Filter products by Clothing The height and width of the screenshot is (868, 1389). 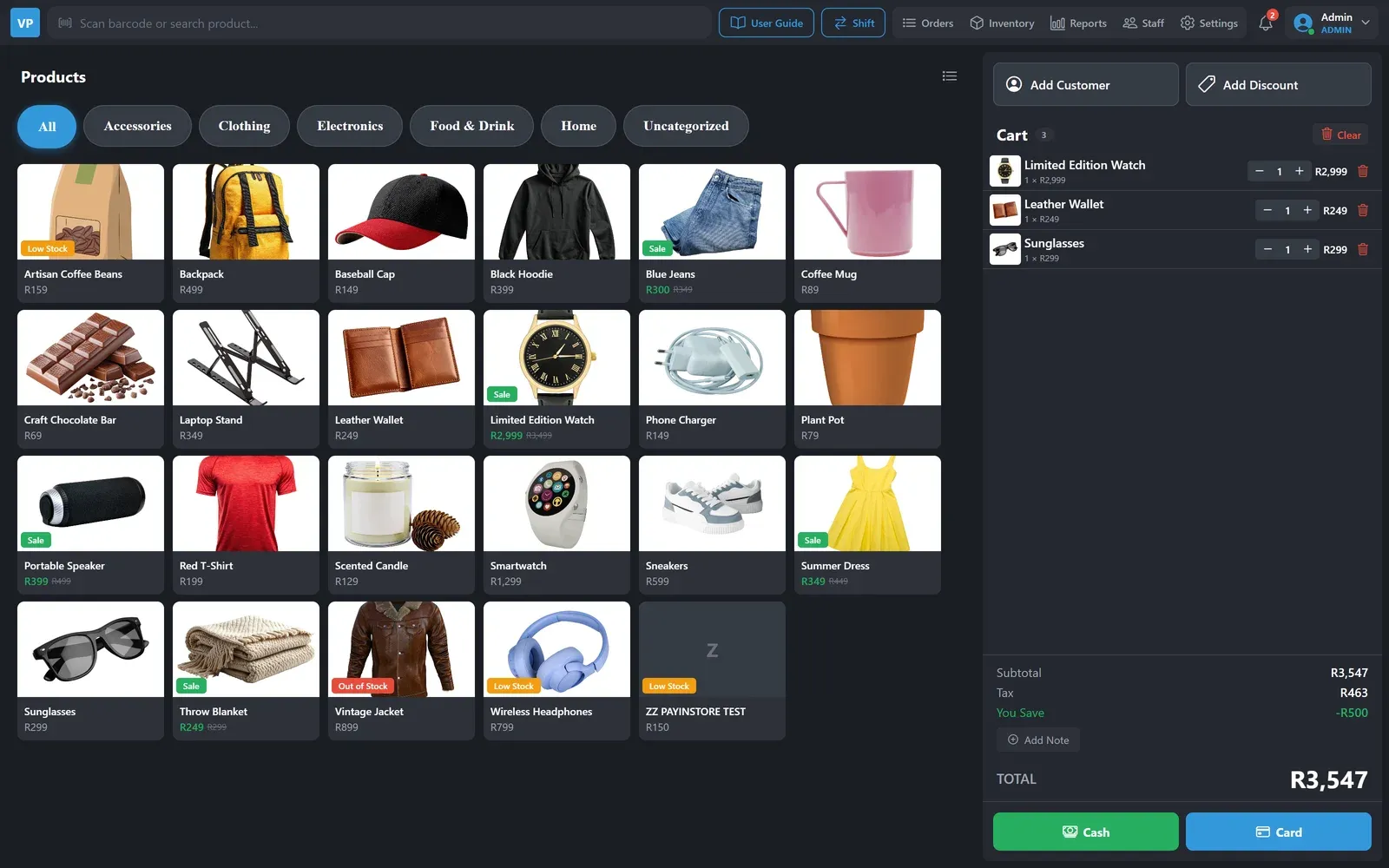pos(244,126)
